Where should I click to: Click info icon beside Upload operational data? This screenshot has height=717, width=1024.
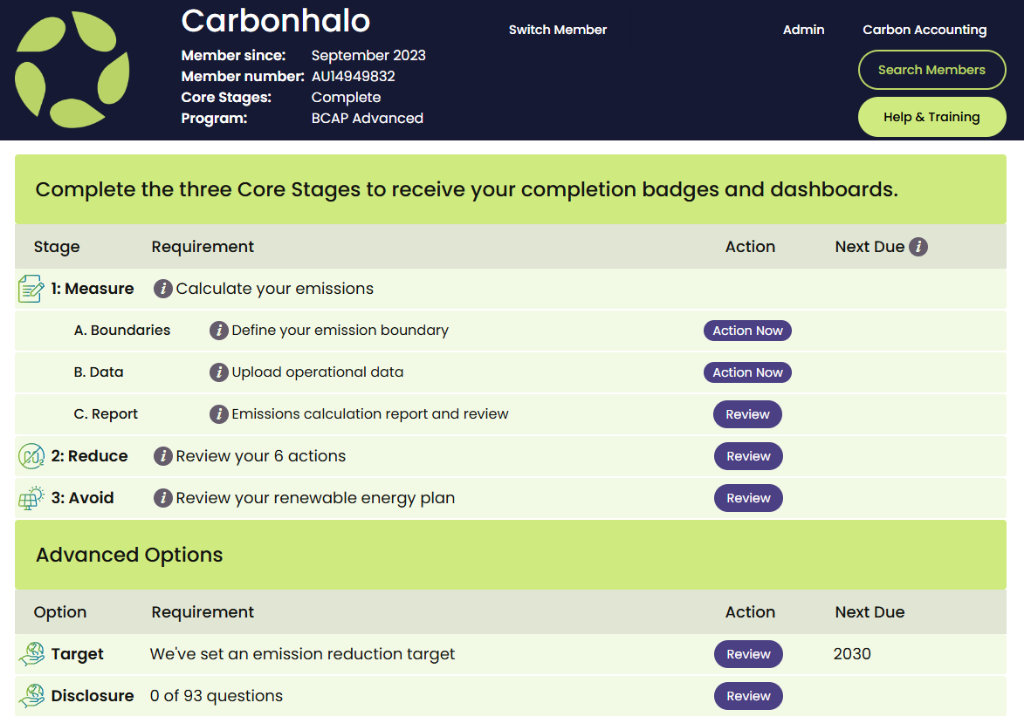click(x=219, y=373)
